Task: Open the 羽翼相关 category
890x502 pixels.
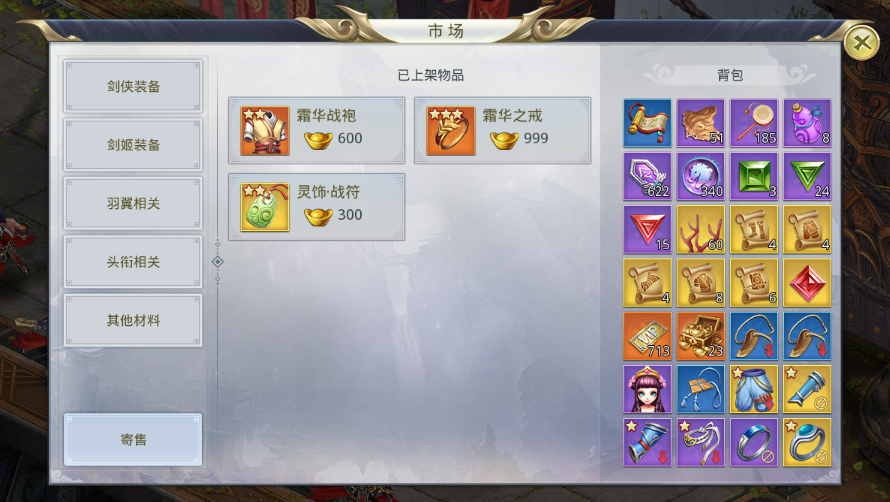Action: [133, 203]
